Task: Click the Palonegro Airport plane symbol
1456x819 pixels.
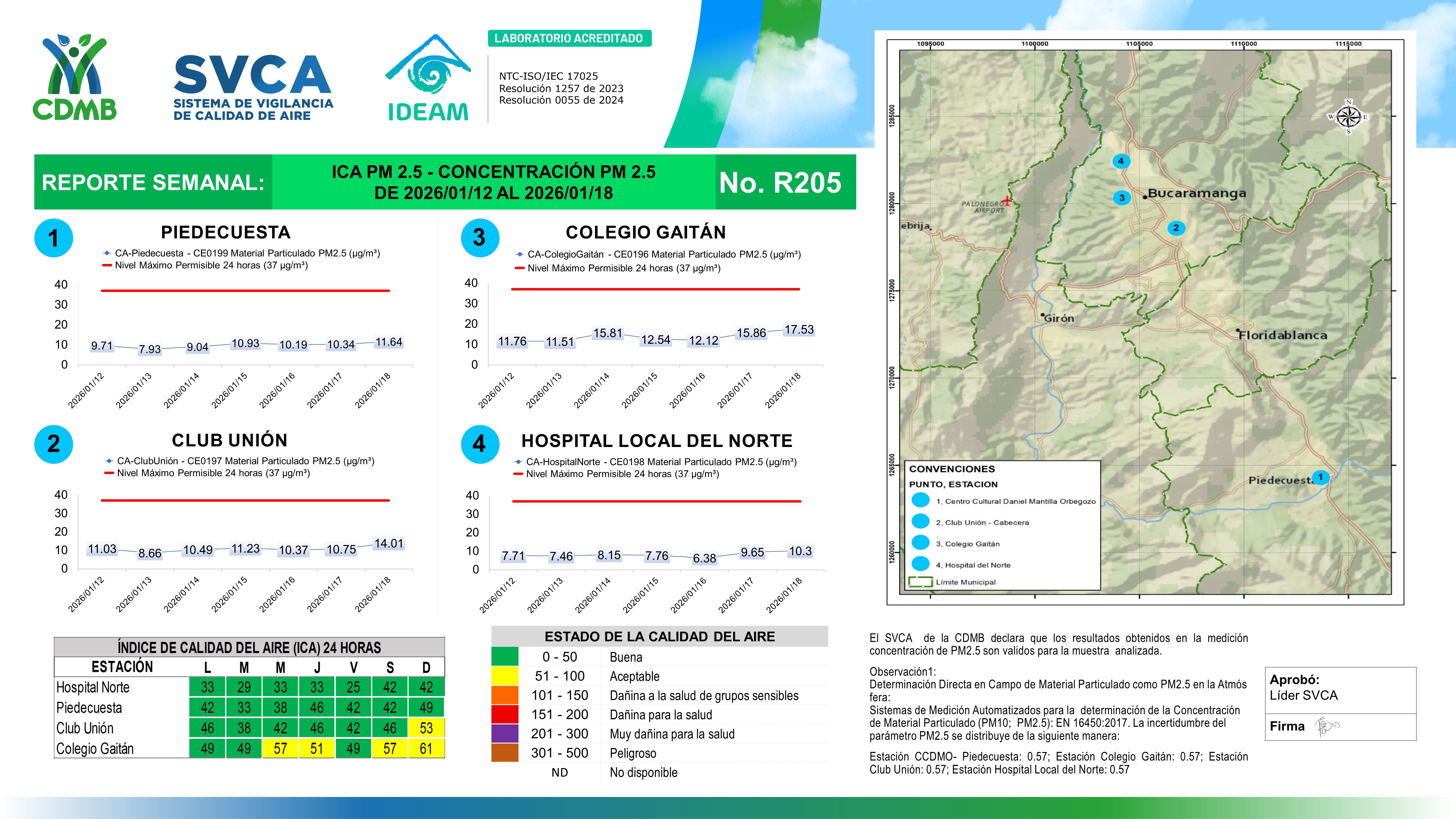Action: [x=1007, y=200]
